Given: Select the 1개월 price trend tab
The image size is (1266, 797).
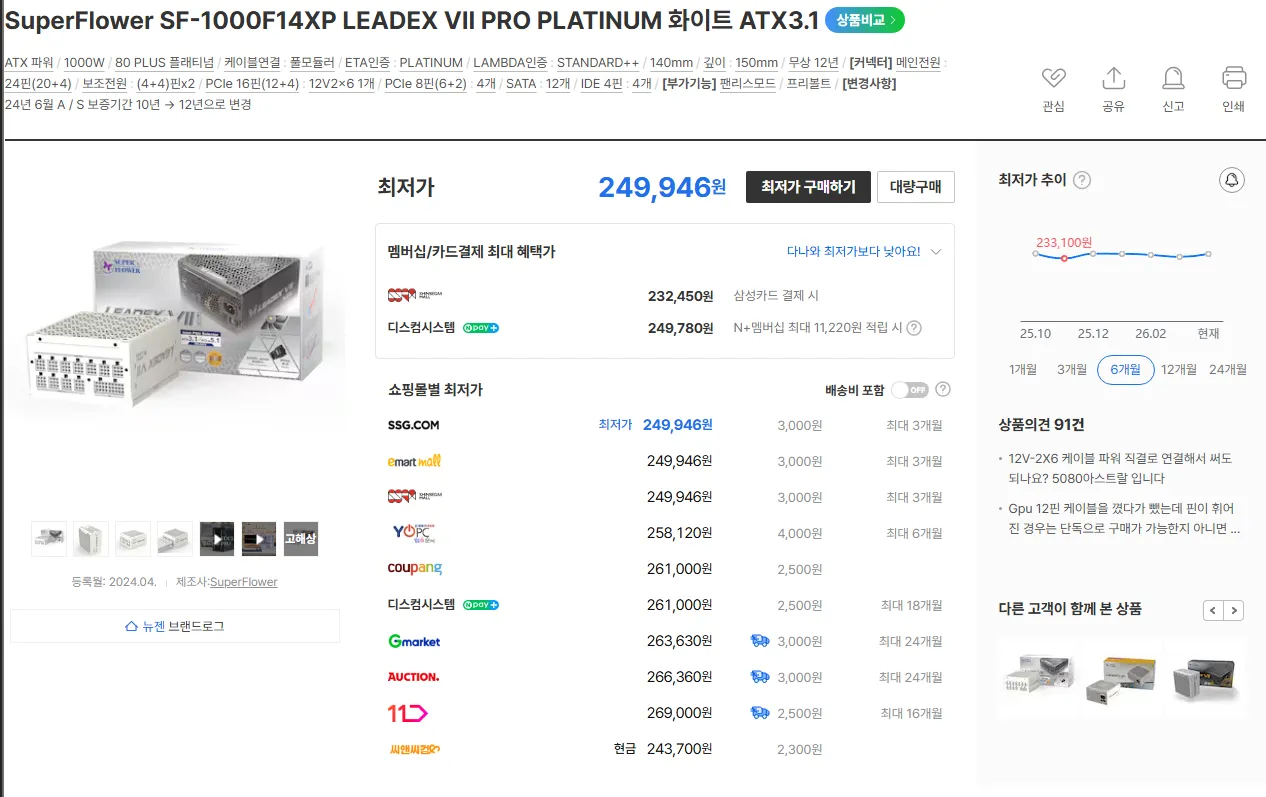Looking at the screenshot, I should [1023, 369].
